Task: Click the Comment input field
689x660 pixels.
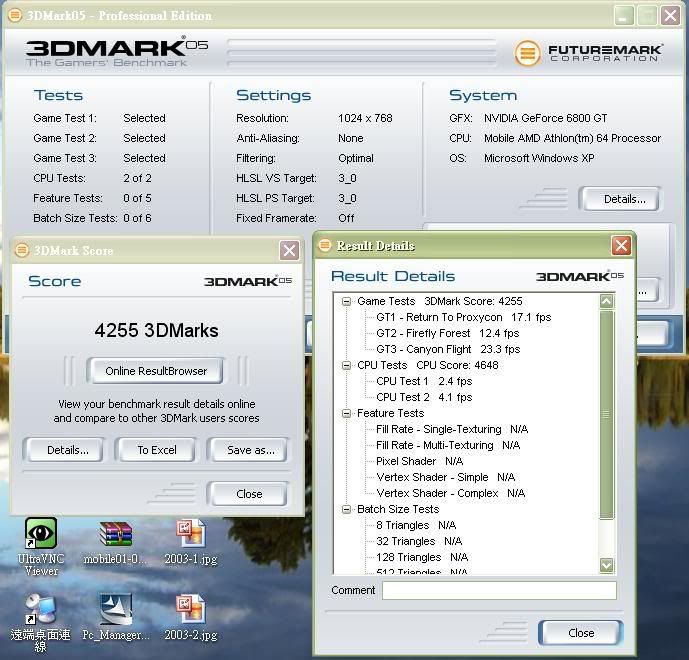Action: point(499,590)
